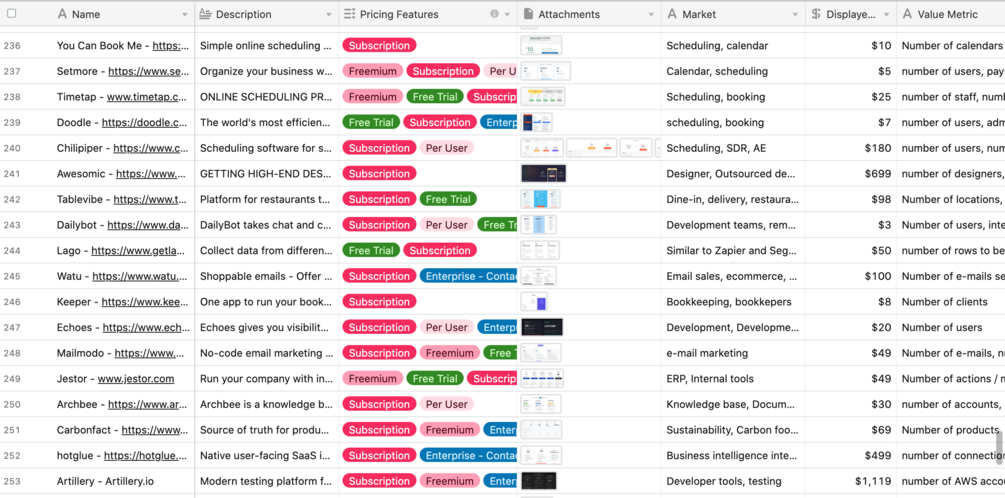1005x498 pixels.
Task: Click the Per User tag in Chilipiper row
Action: (447, 148)
